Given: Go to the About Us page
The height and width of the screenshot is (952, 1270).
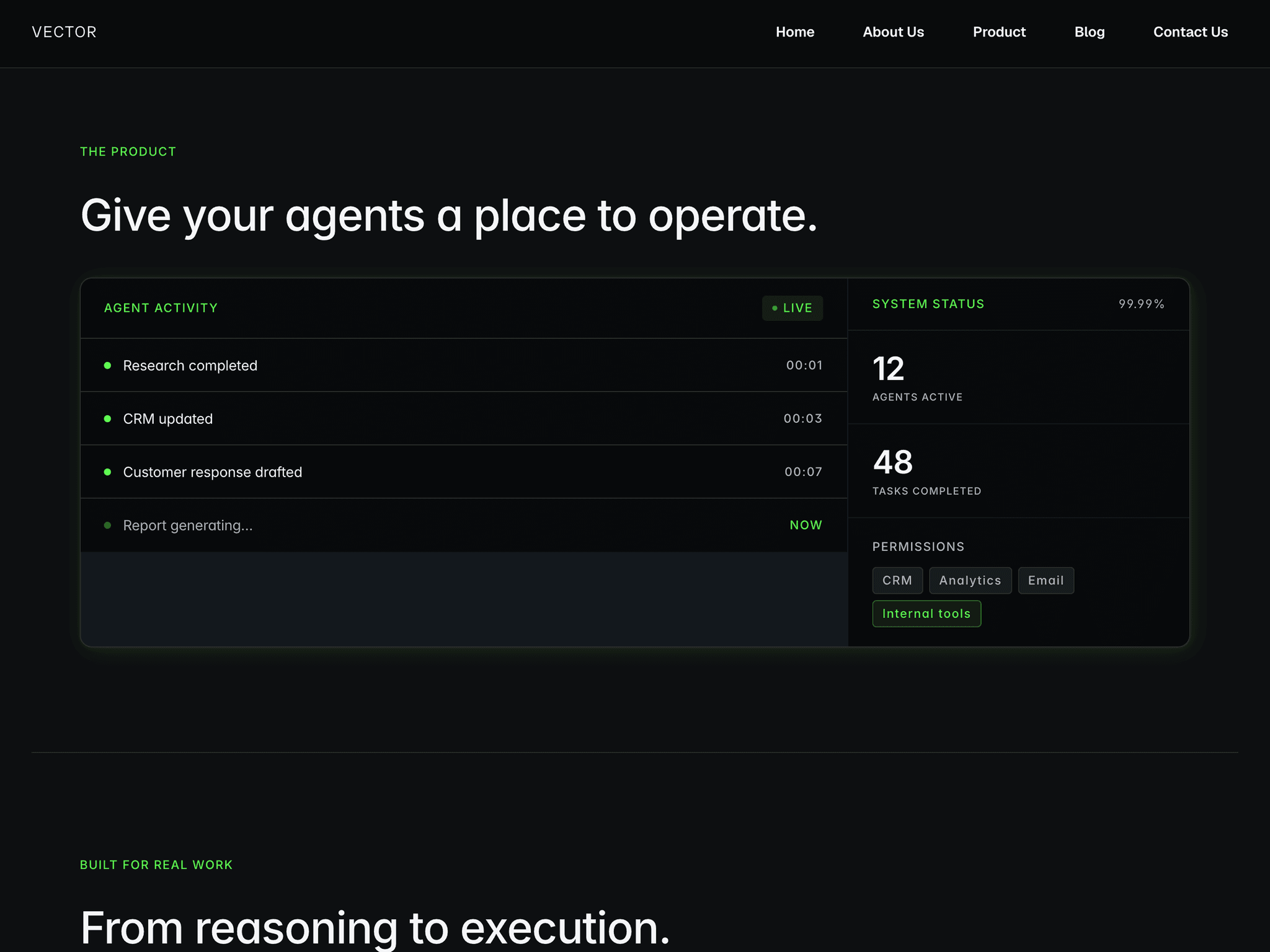Looking at the screenshot, I should pyautogui.click(x=893, y=32).
